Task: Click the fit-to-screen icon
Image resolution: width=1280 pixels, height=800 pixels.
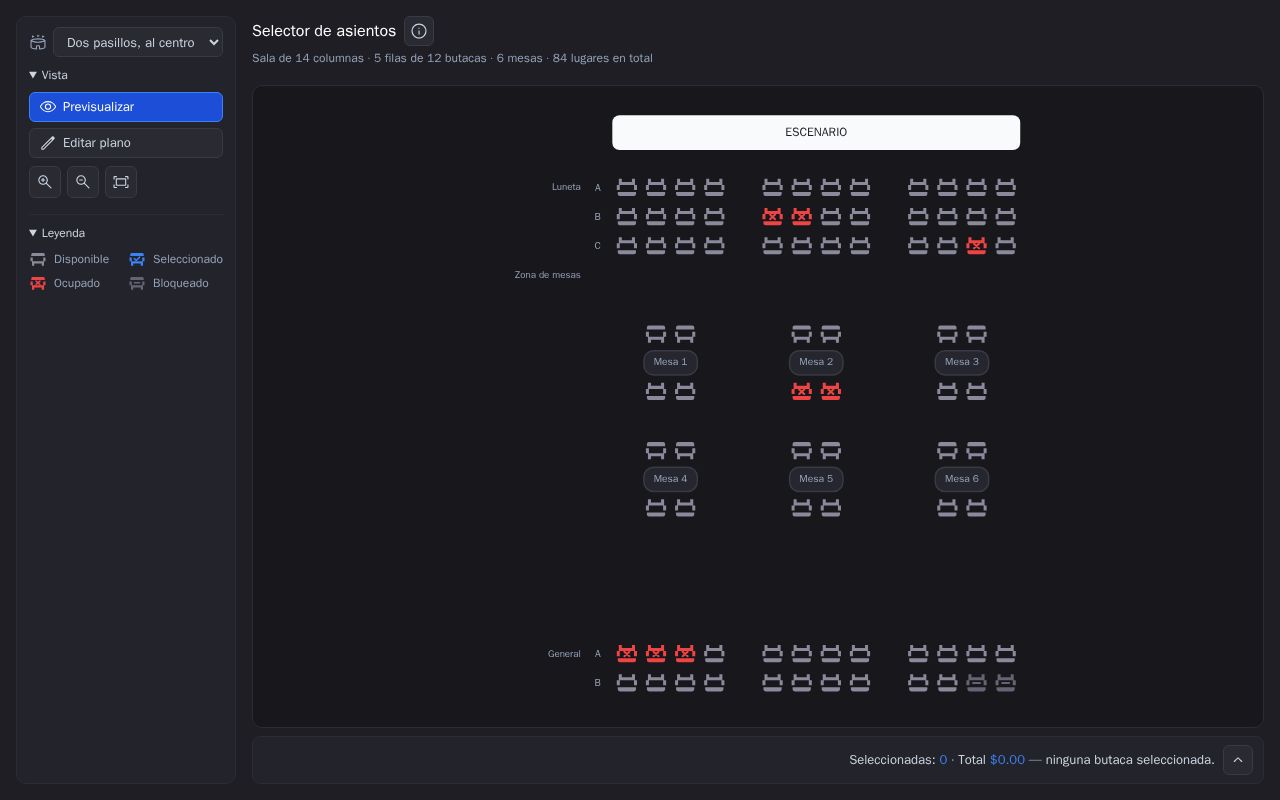Action: click(121, 182)
